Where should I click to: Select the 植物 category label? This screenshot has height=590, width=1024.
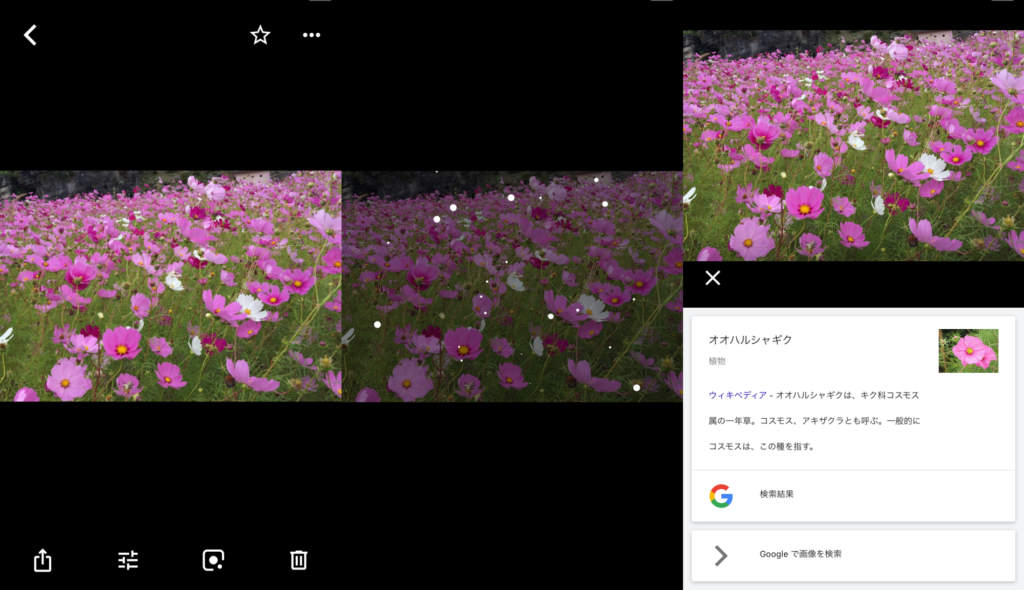(717, 361)
